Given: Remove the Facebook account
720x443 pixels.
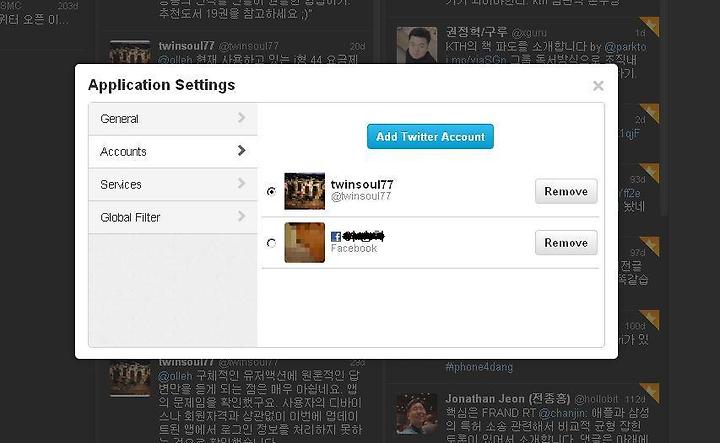Looking at the screenshot, I should [566, 243].
